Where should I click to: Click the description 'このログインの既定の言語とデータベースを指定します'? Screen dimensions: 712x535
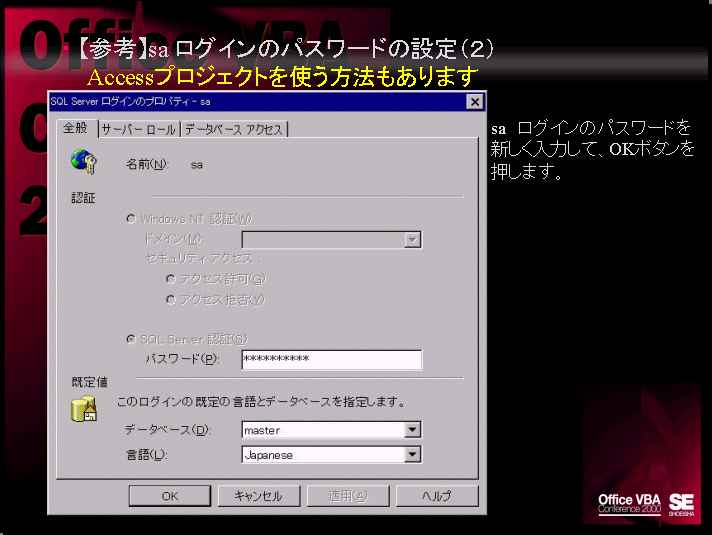[261, 402]
